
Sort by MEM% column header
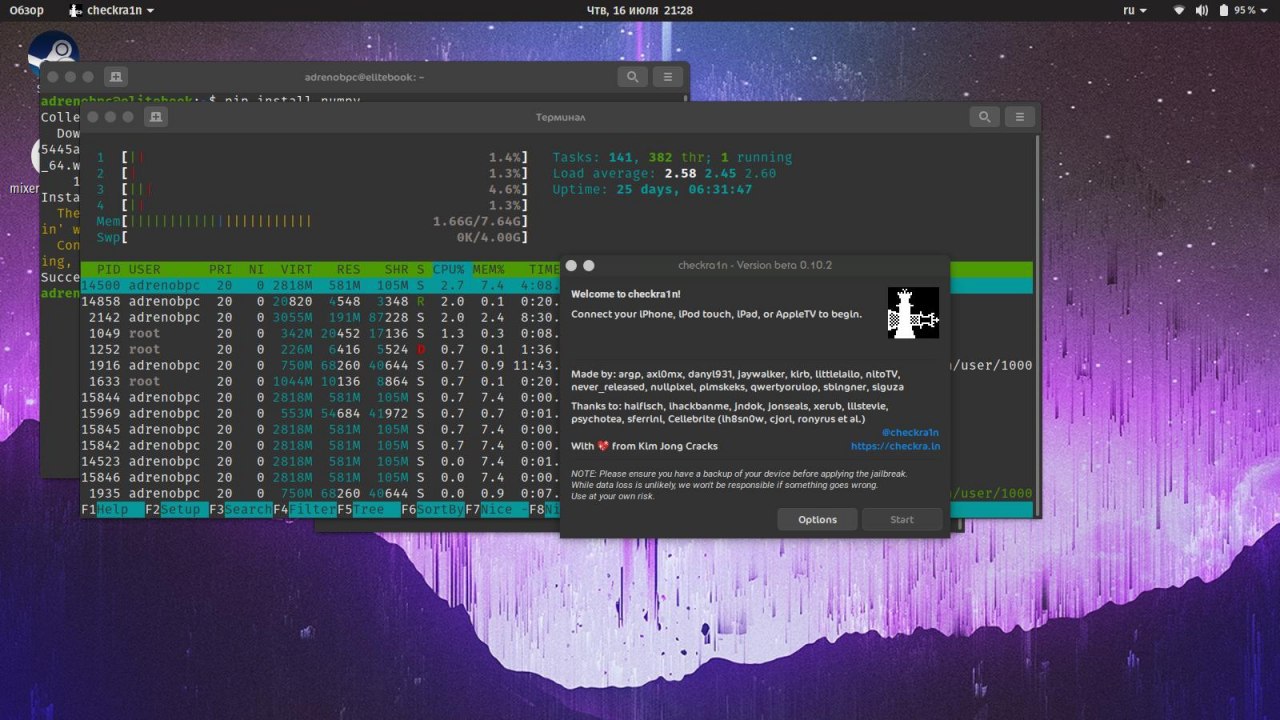[488, 270]
